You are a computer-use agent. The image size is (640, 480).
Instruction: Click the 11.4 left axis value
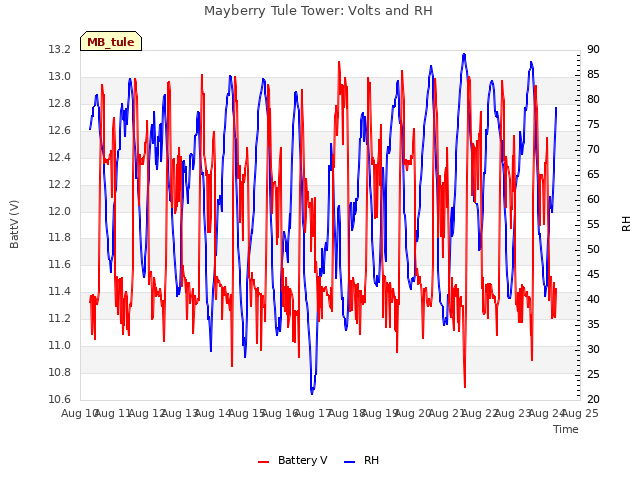point(59,291)
